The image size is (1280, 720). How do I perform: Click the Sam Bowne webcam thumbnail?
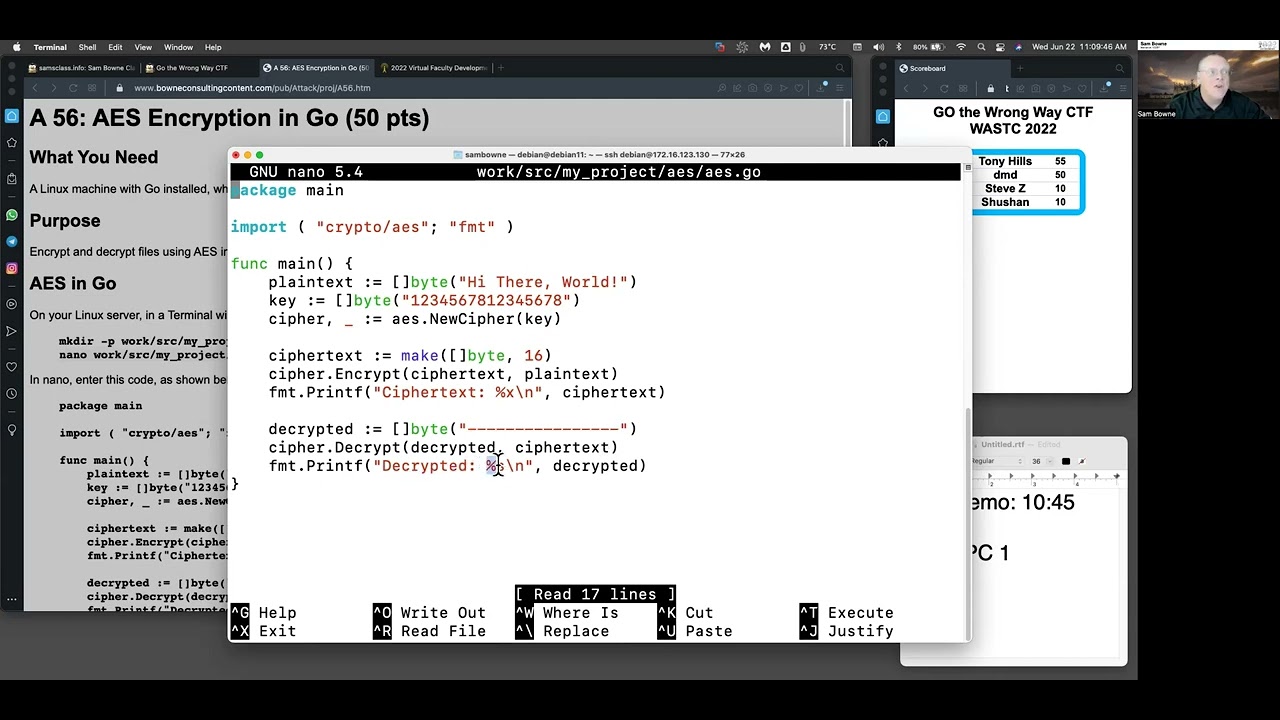click(1207, 80)
